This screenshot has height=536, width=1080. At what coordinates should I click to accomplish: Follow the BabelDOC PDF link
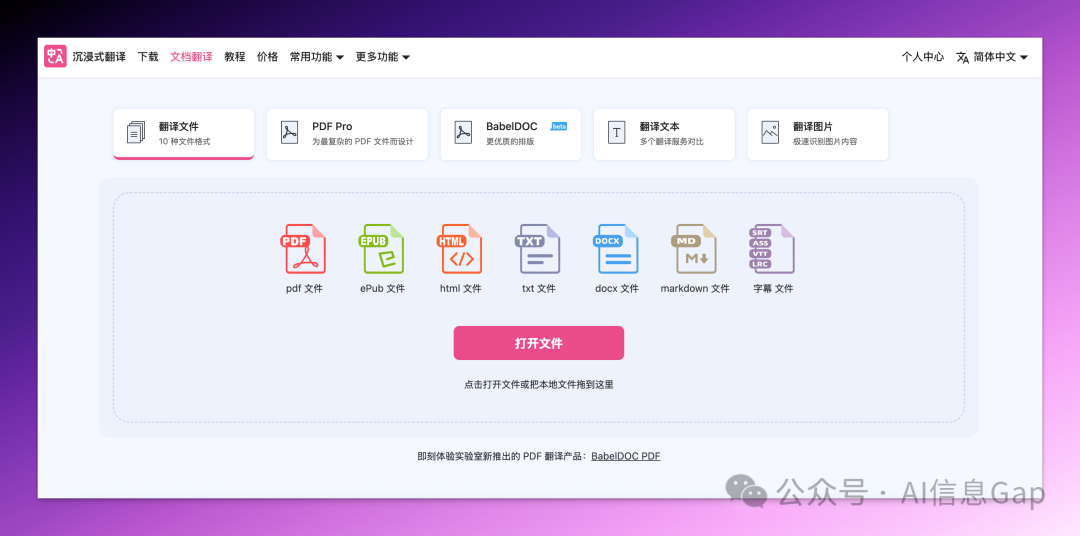coord(625,456)
